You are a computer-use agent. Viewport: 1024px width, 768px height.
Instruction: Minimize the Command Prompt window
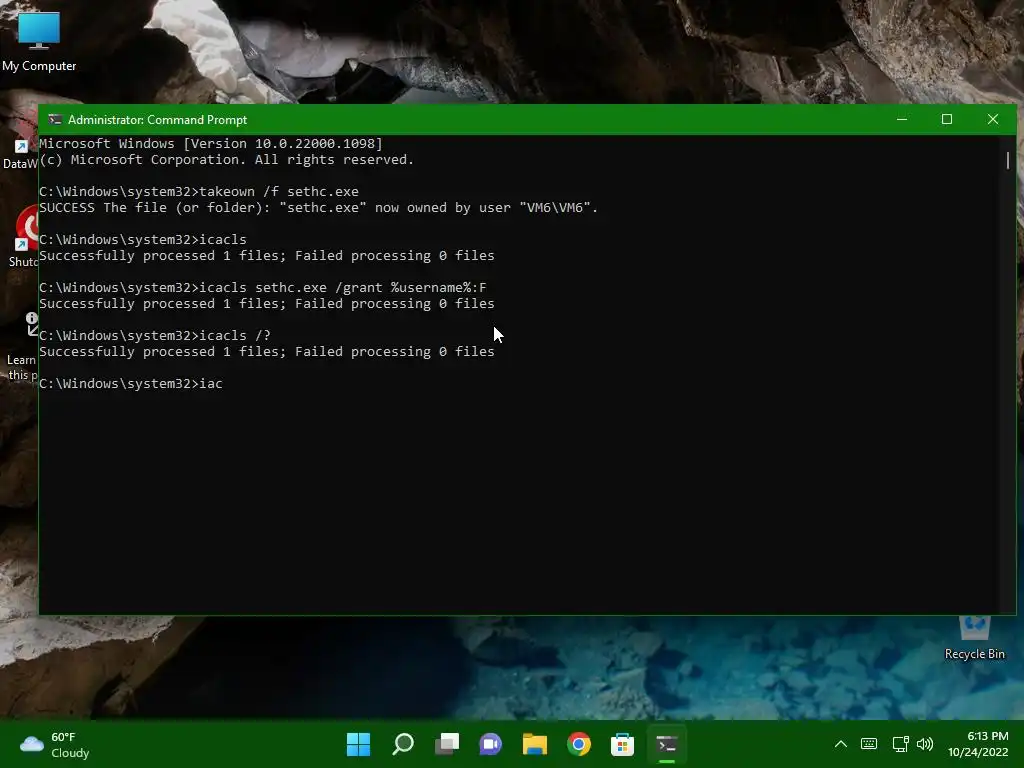[902, 120]
